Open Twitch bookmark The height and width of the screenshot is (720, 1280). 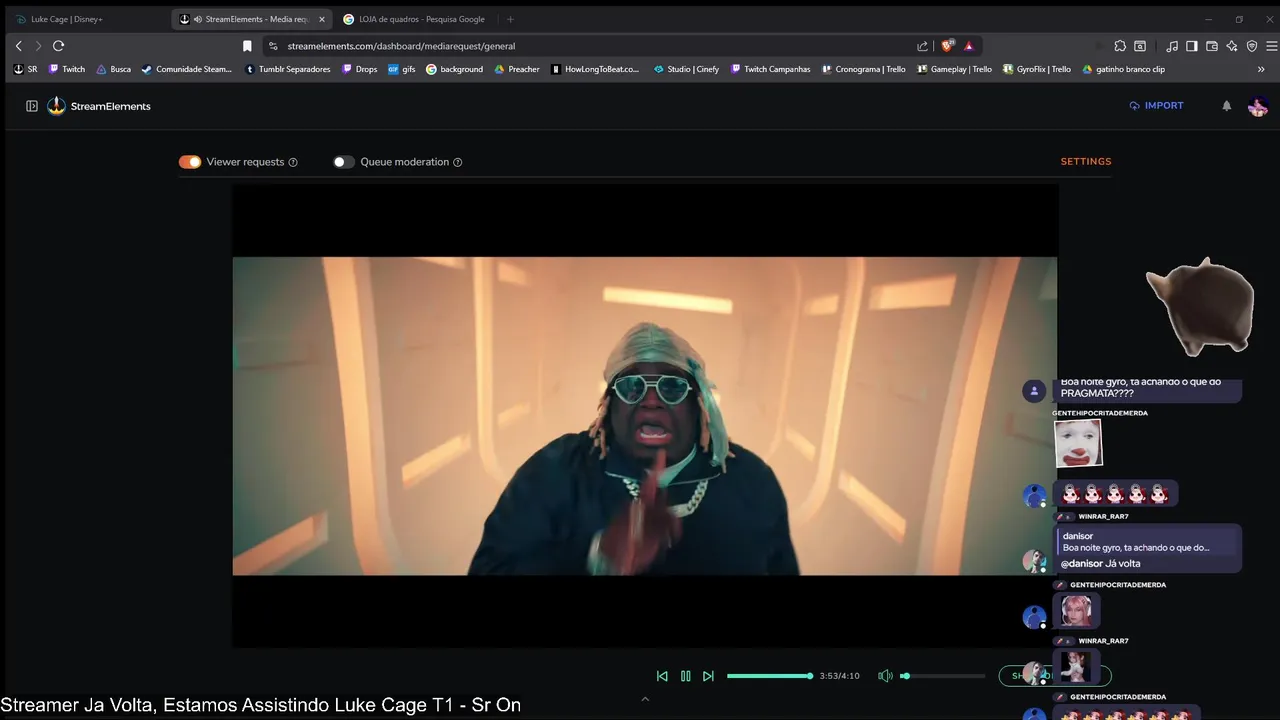point(67,69)
